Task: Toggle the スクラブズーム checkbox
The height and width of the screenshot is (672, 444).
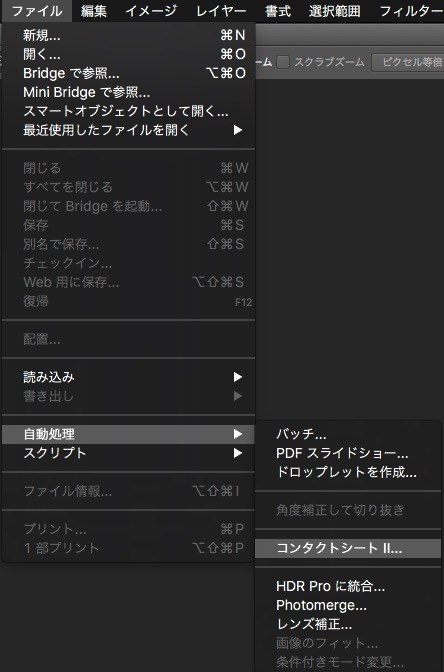Action: pyautogui.click(x=283, y=62)
